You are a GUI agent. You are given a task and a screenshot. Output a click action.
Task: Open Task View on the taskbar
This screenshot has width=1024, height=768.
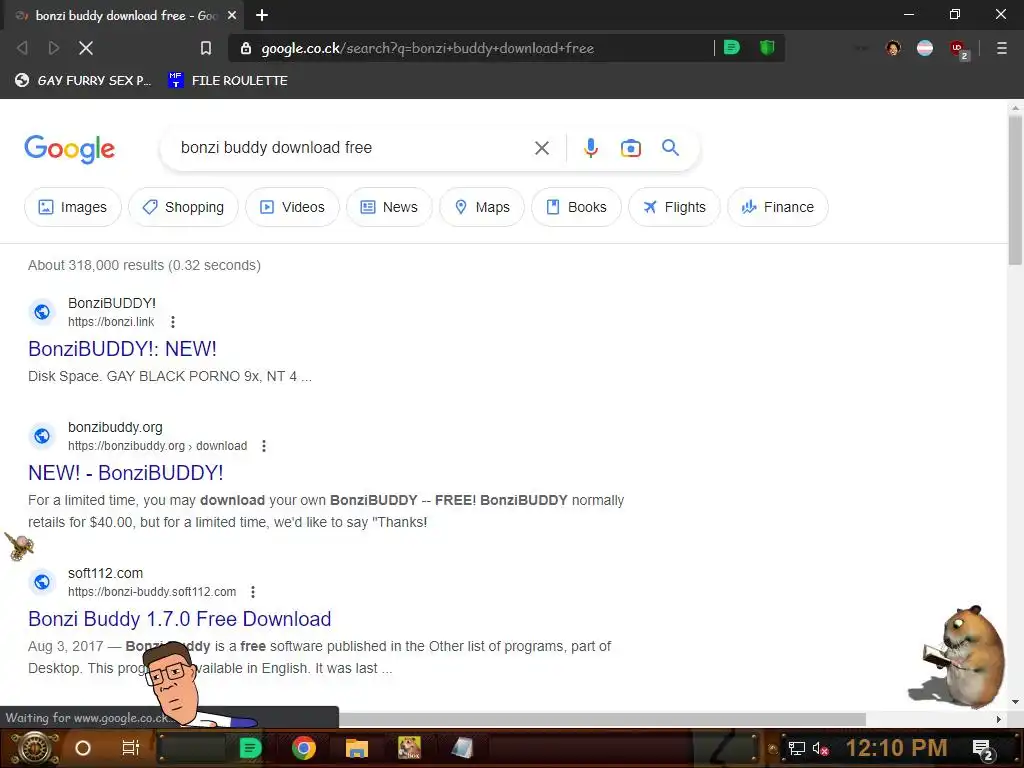click(x=131, y=748)
